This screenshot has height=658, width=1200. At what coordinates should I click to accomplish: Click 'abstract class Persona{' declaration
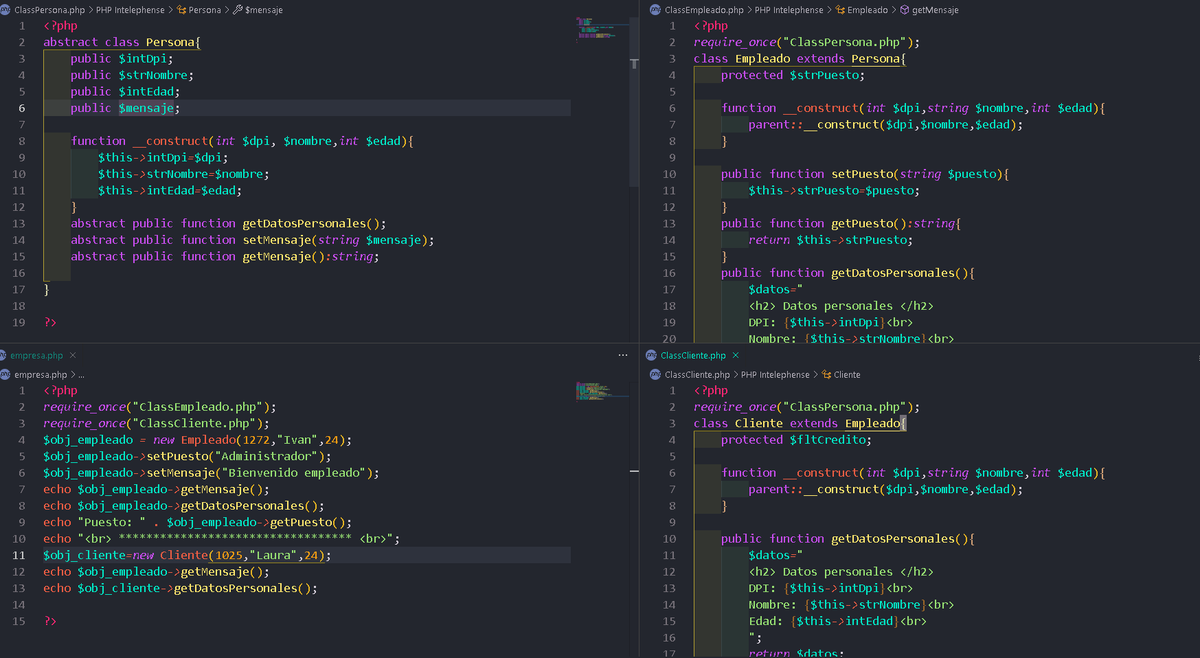coord(123,42)
